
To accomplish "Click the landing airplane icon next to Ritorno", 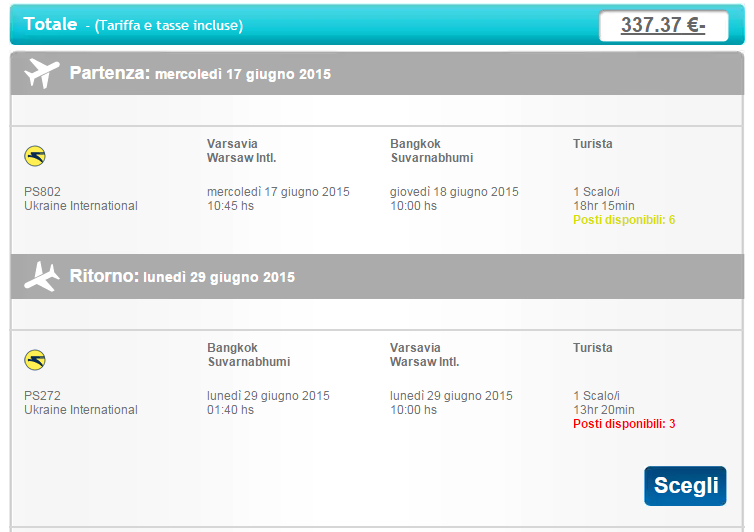I will [x=42, y=277].
